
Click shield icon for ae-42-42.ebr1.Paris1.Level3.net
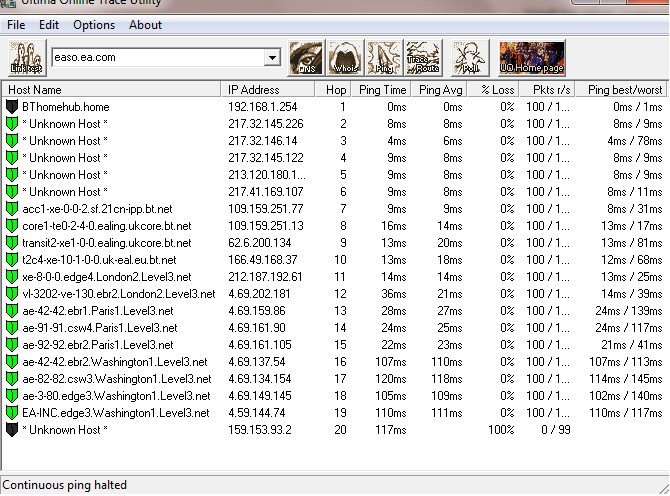coord(12,311)
